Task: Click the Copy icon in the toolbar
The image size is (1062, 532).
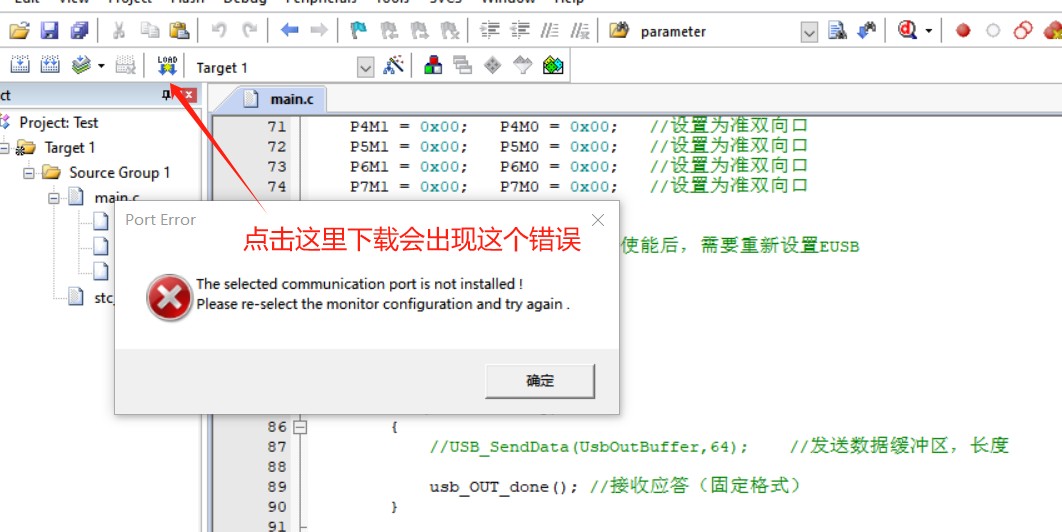Action: [x=149, y=30]
